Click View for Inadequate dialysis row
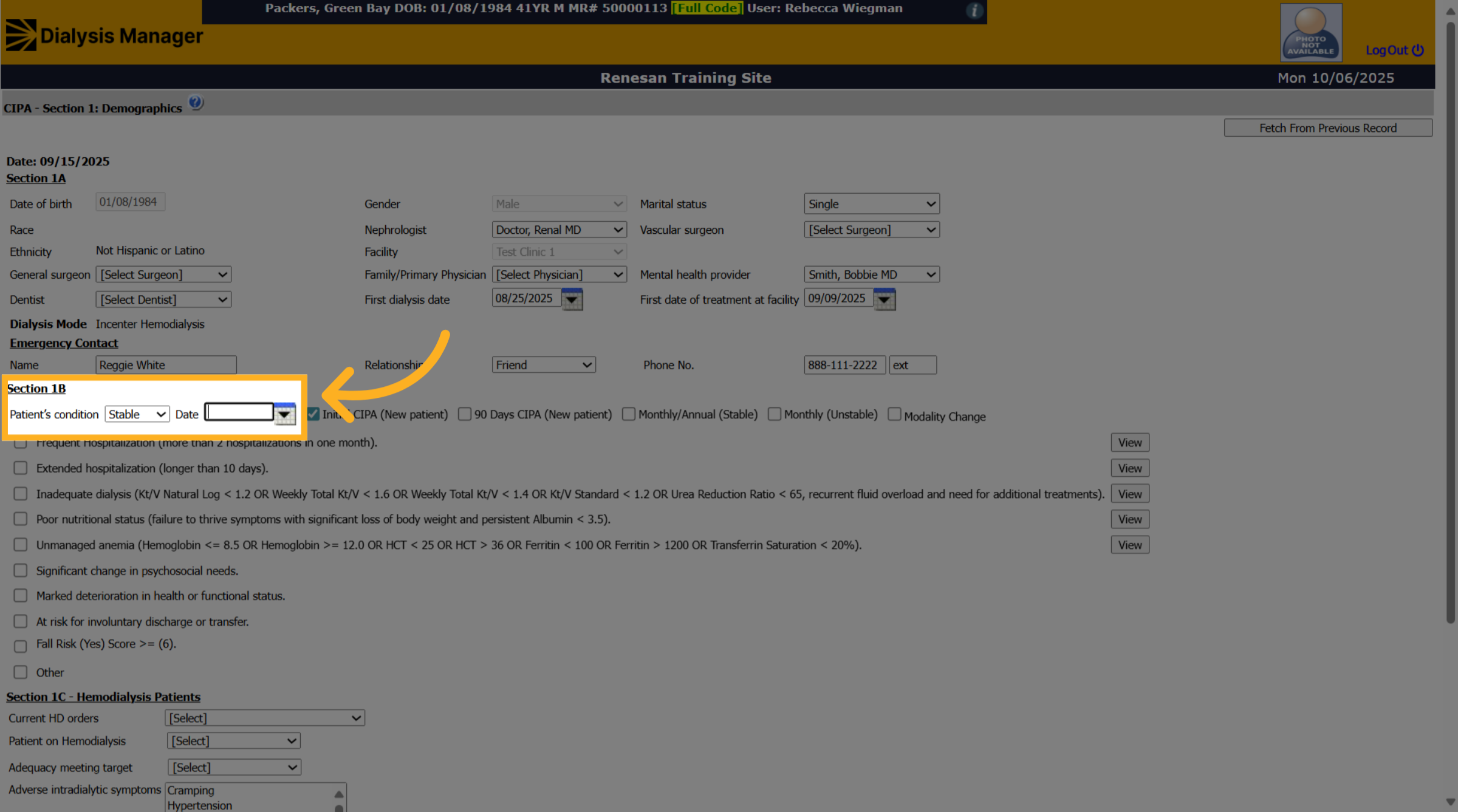Screen dimensions: 1458x812 [1130, 494]
